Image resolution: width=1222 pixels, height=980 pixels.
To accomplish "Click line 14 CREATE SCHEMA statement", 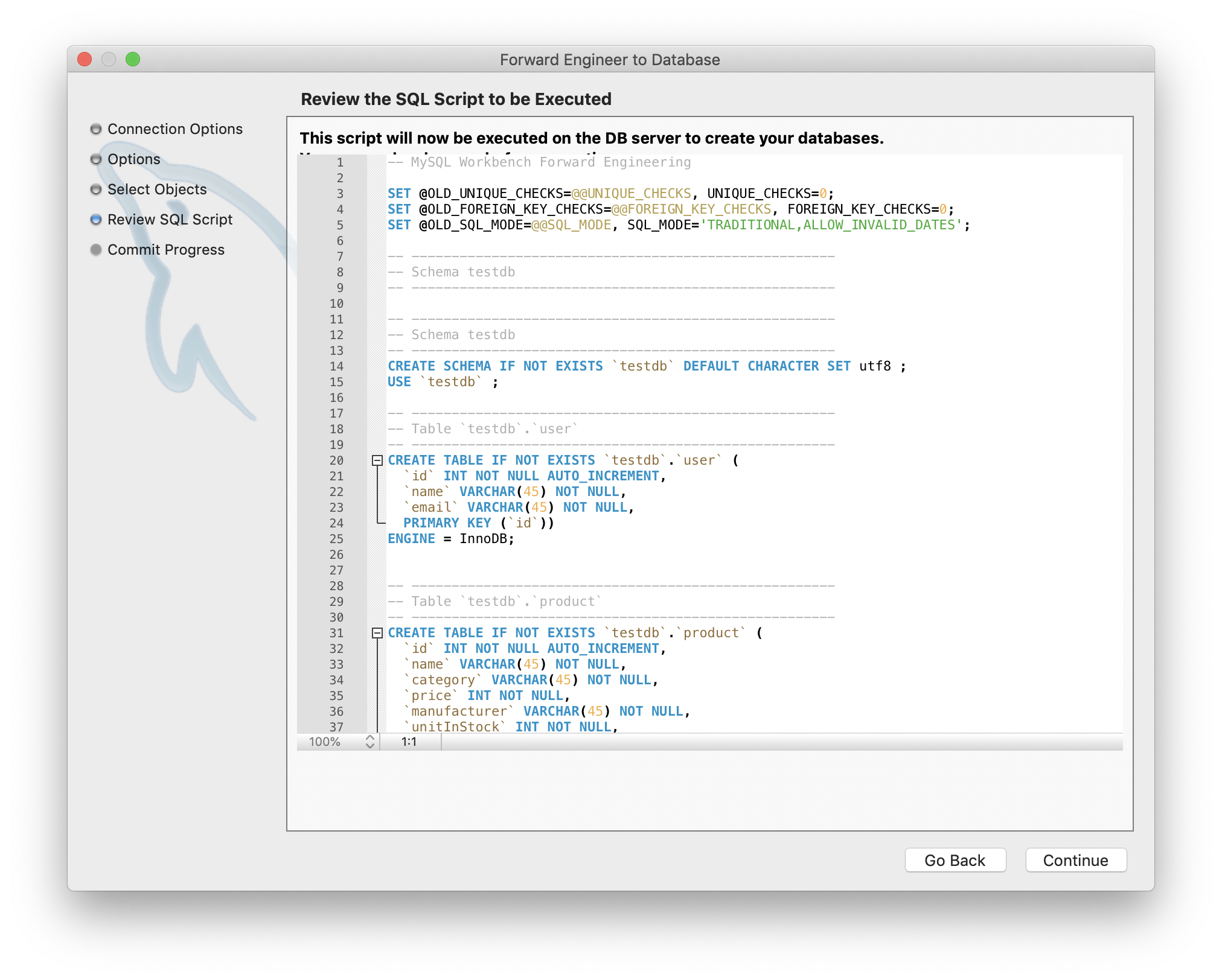I will [x=647, y=366].
